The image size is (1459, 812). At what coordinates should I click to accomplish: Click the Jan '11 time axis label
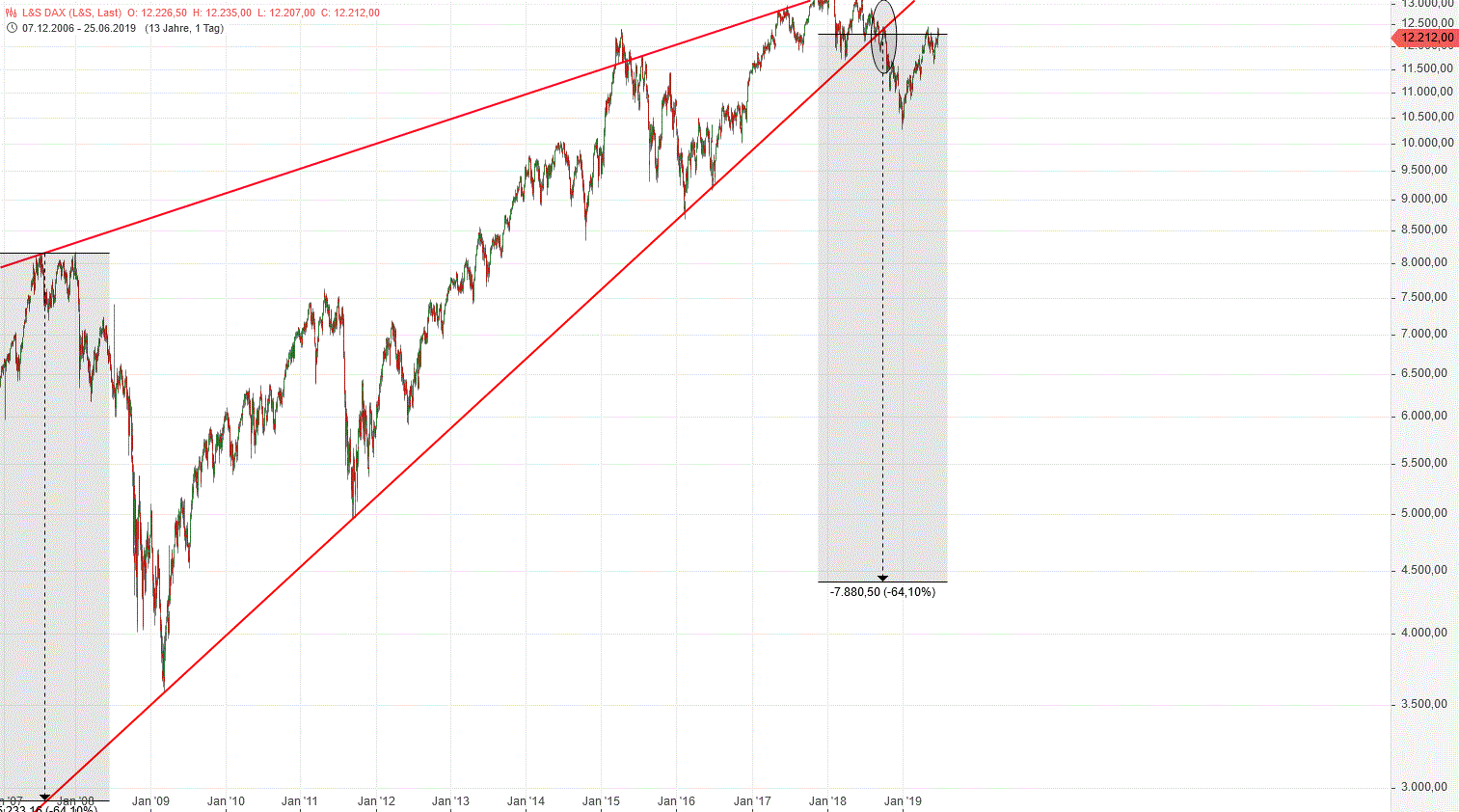coord(300,801)
